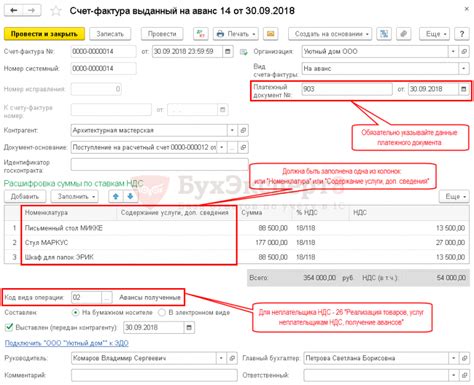
Task: Go back with the left arrow button
Action: [x=14, y=10]
